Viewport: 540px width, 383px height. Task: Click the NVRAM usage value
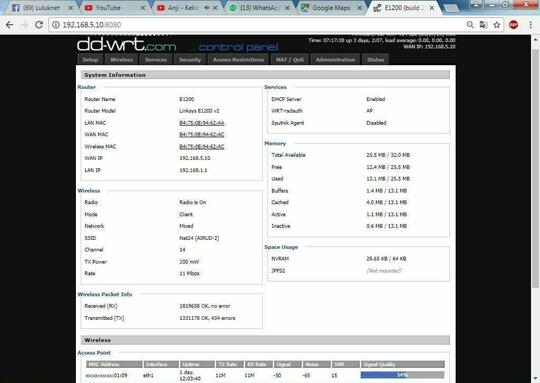[386, 259]
